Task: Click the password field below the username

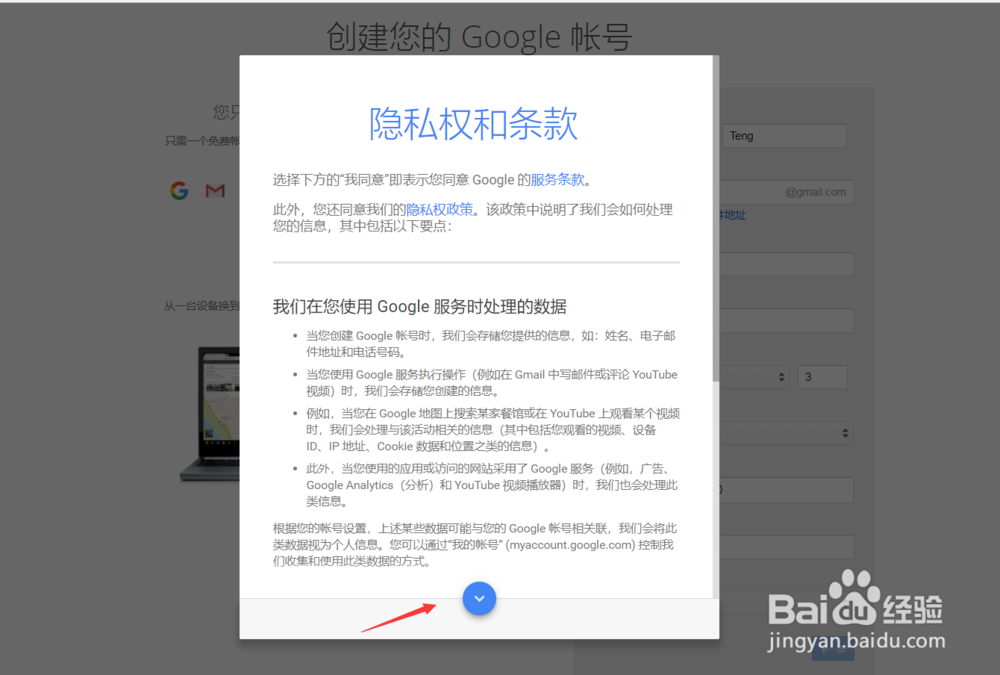Action: point(786,264)
